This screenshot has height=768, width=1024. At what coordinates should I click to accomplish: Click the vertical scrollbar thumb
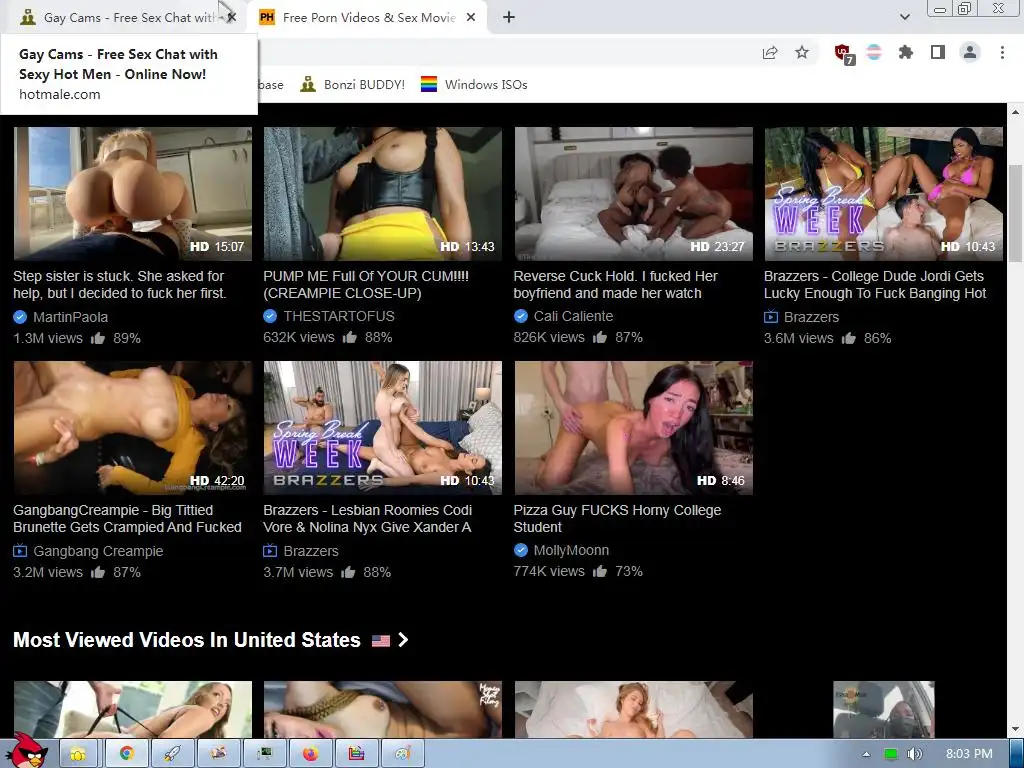(1016, 212)
